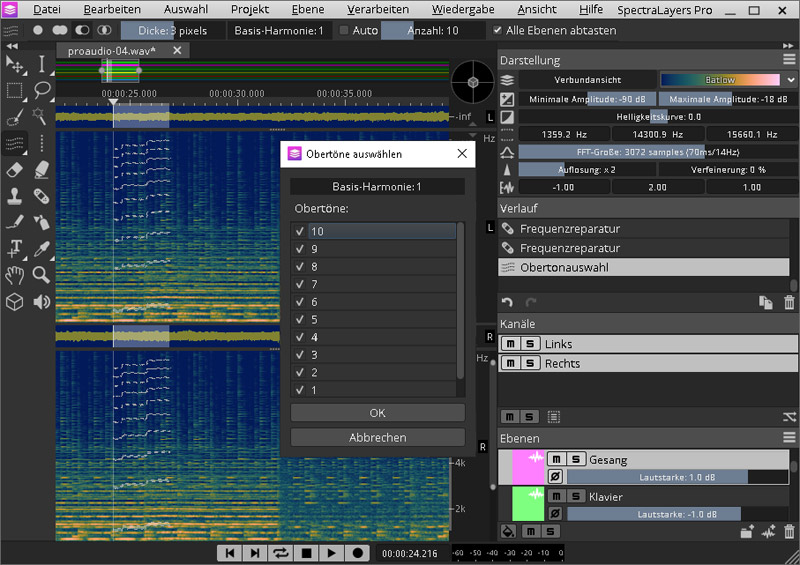
Task: Disable Alle Ebenen abtasten checkbox
Action: tap(498, 30)
